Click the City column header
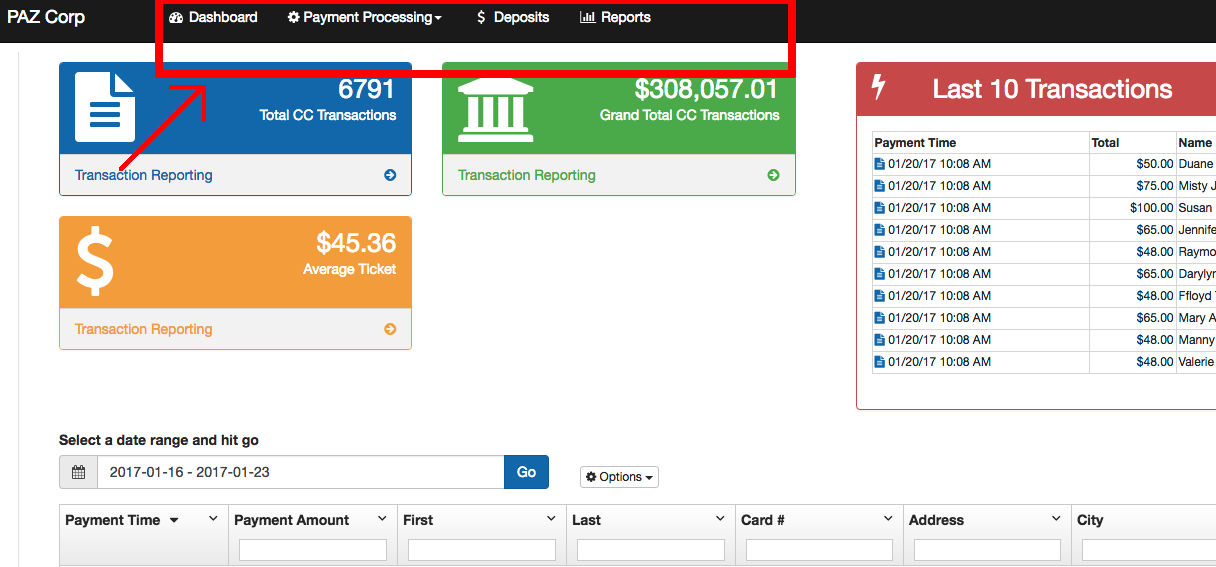 (1090, 520)
